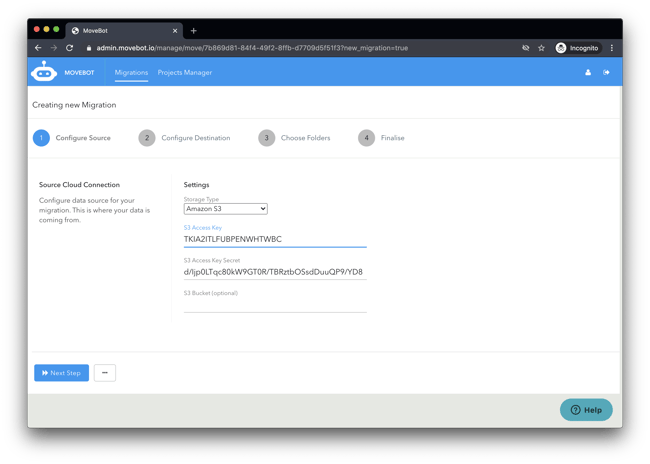Screen dimensions: 650x464
Task: Click the logout icon in header
Action: point(606,73)
